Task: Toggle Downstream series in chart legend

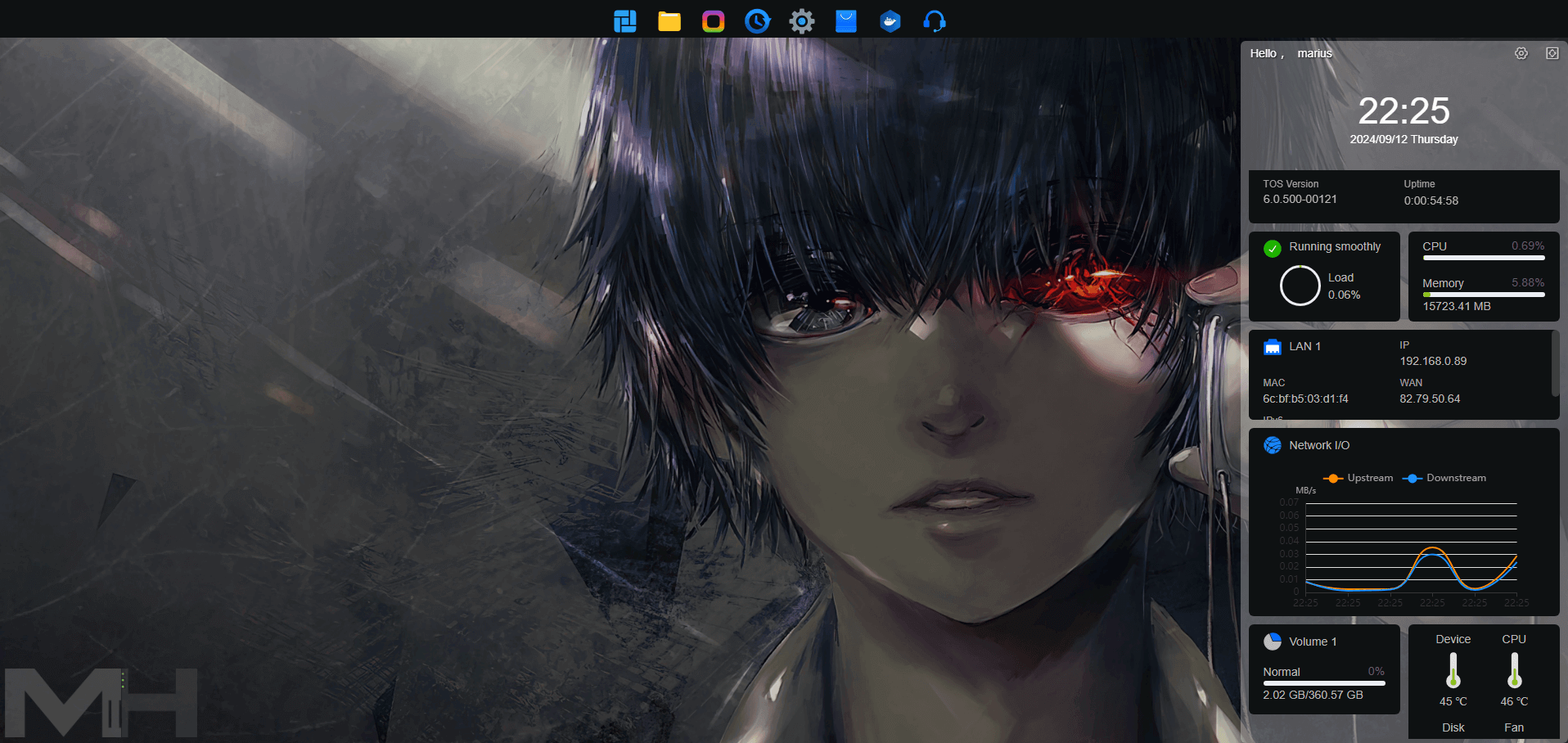Action: 1444,478
